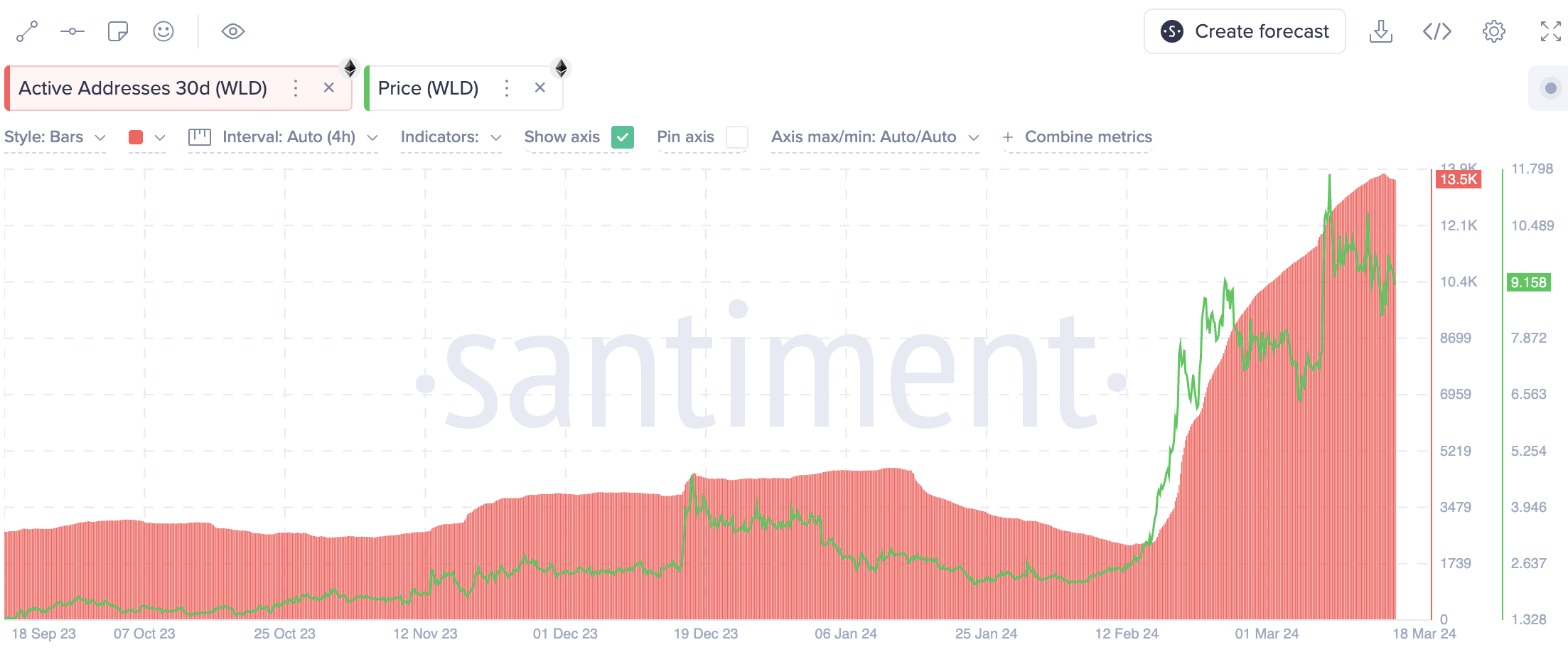Remove the Price (WLD) metric

point(540,87)
